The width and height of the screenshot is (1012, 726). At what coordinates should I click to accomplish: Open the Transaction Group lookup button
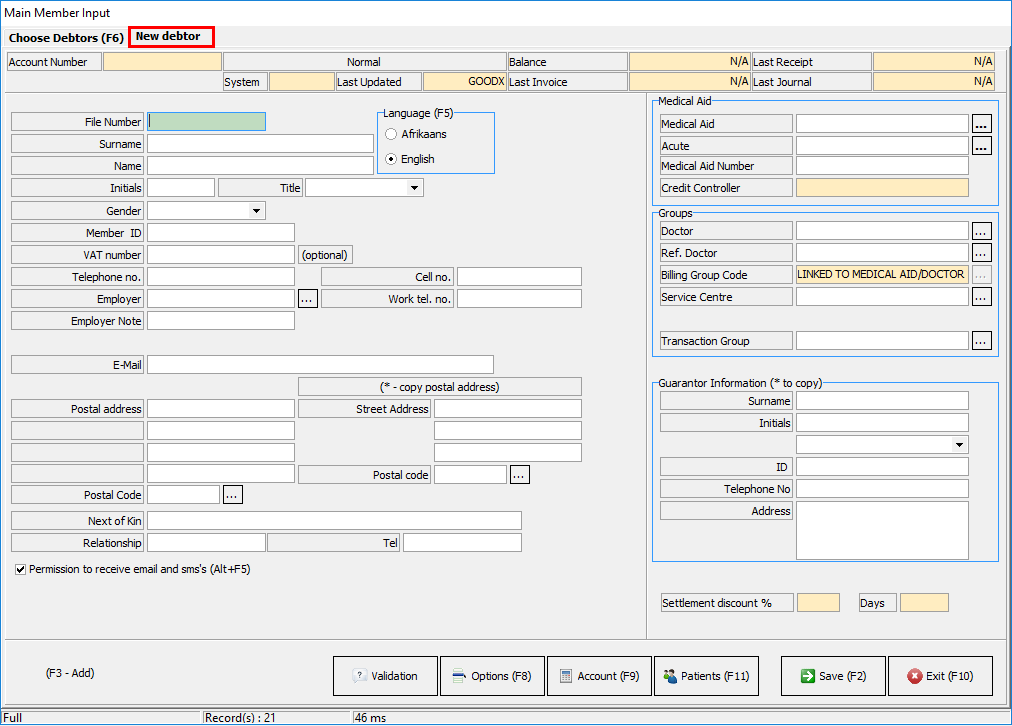click(981, 341)
